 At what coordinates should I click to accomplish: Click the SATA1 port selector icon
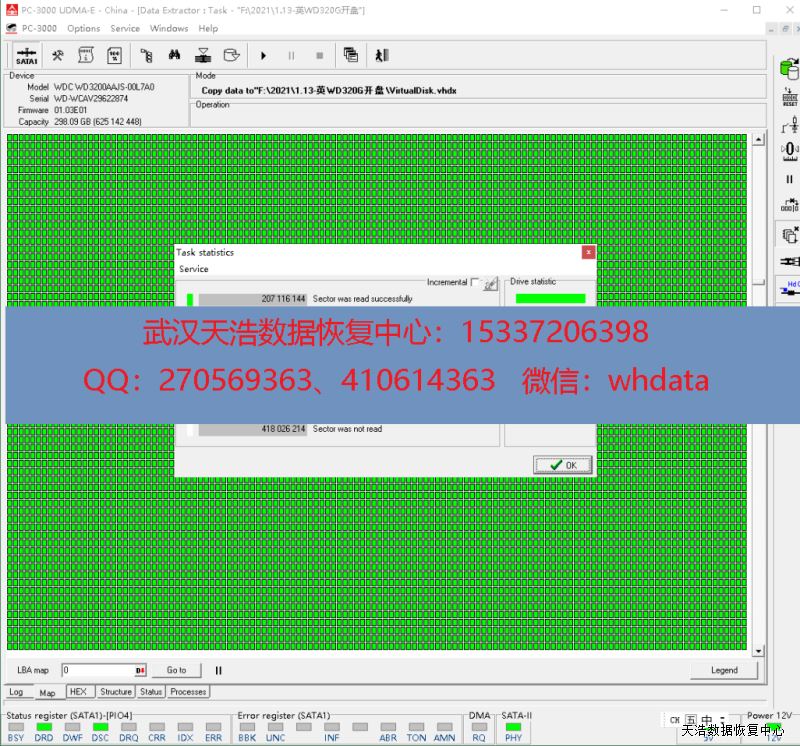(27, 56)
